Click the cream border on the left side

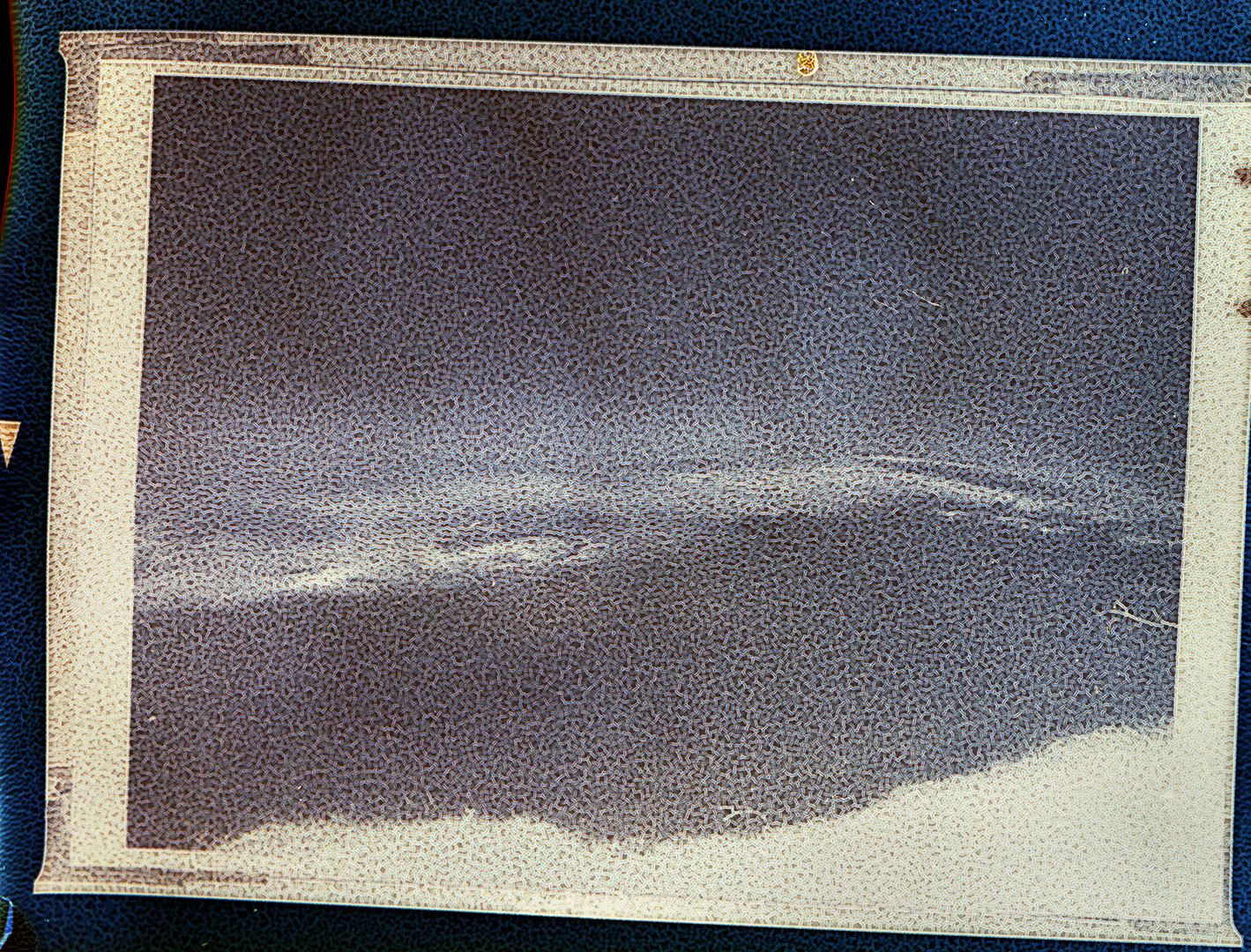tap(97, 441)
